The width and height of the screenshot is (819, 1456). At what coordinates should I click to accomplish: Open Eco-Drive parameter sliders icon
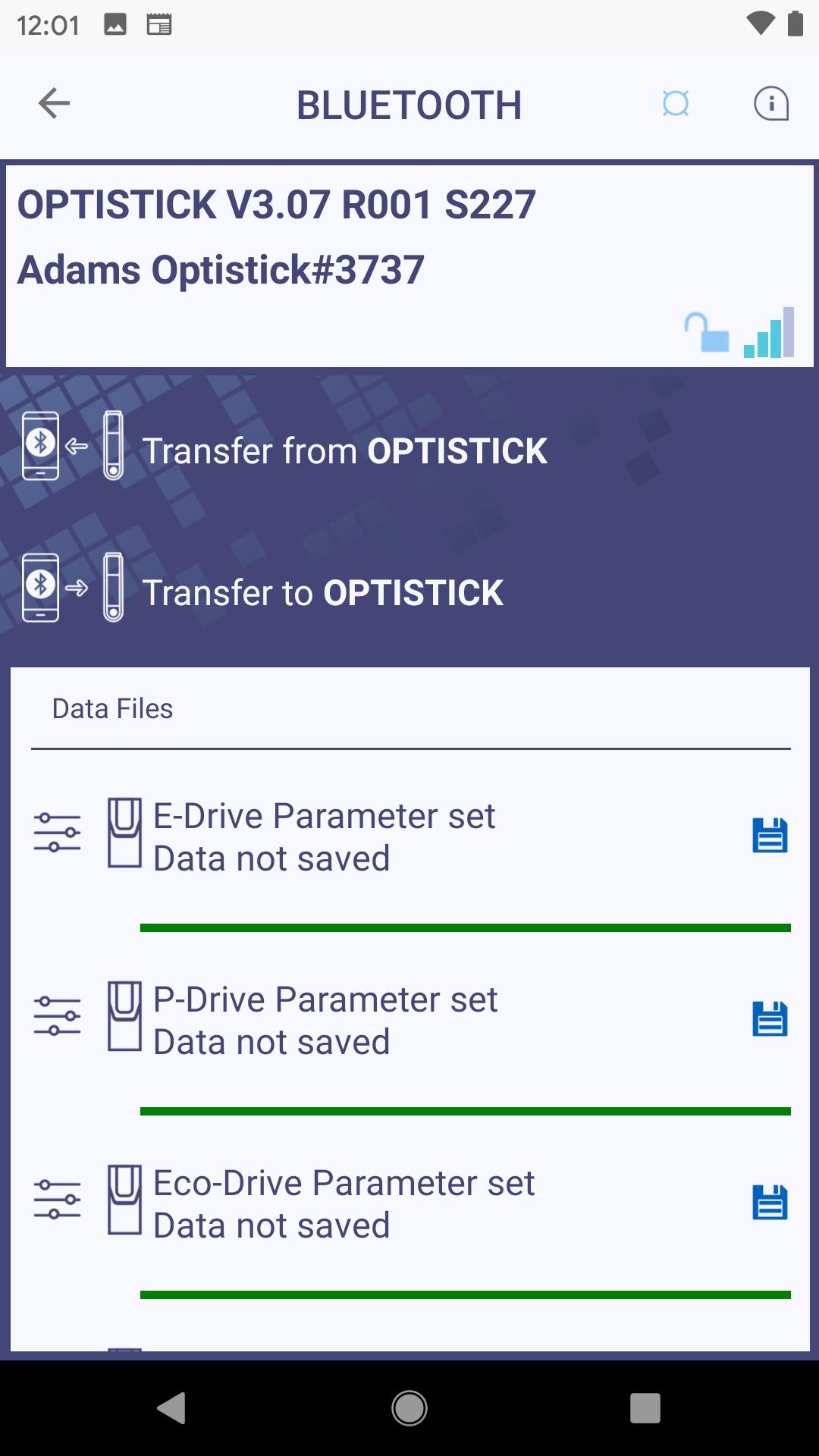coord(58,1200)
